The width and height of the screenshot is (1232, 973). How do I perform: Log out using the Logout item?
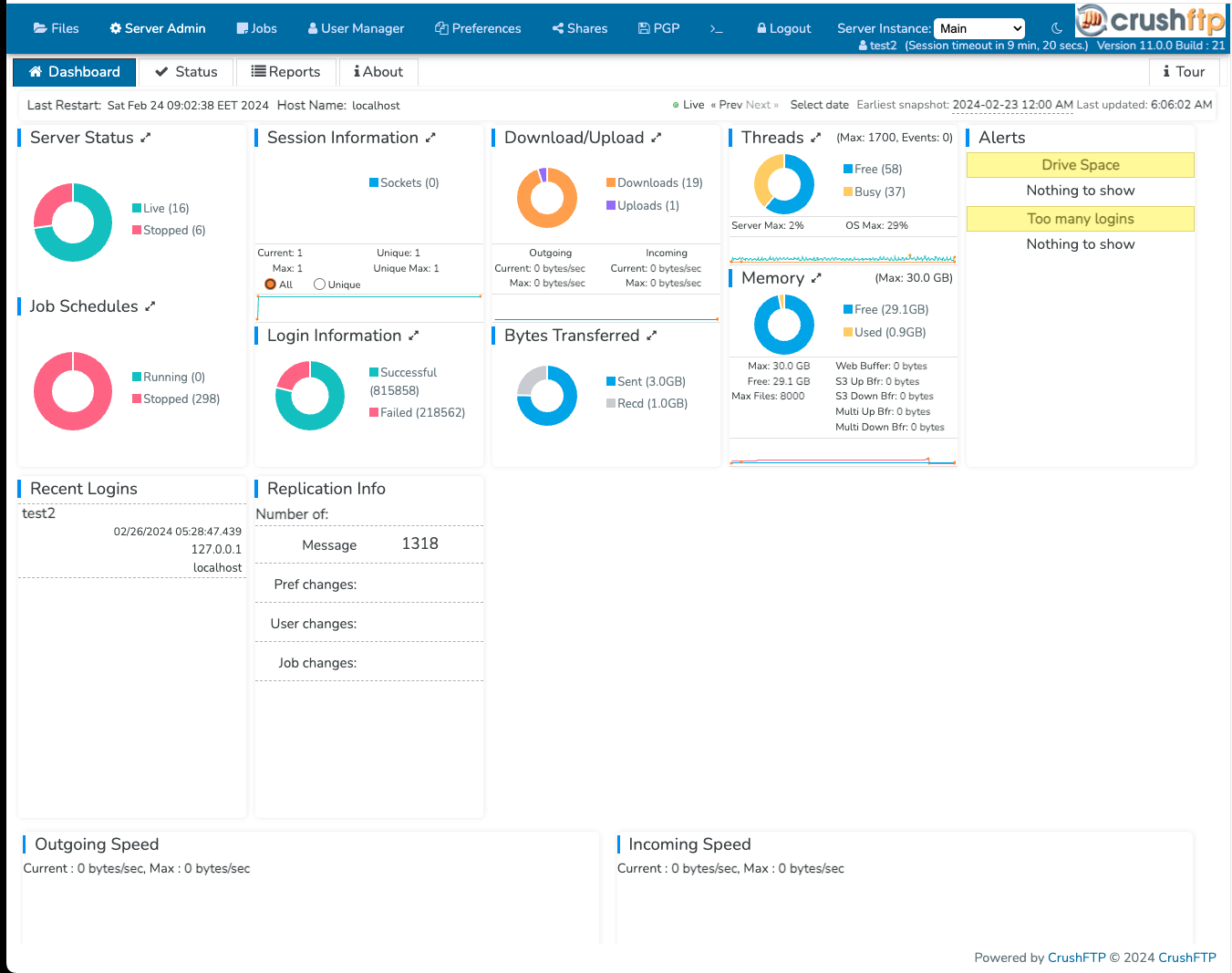(784, 28)
